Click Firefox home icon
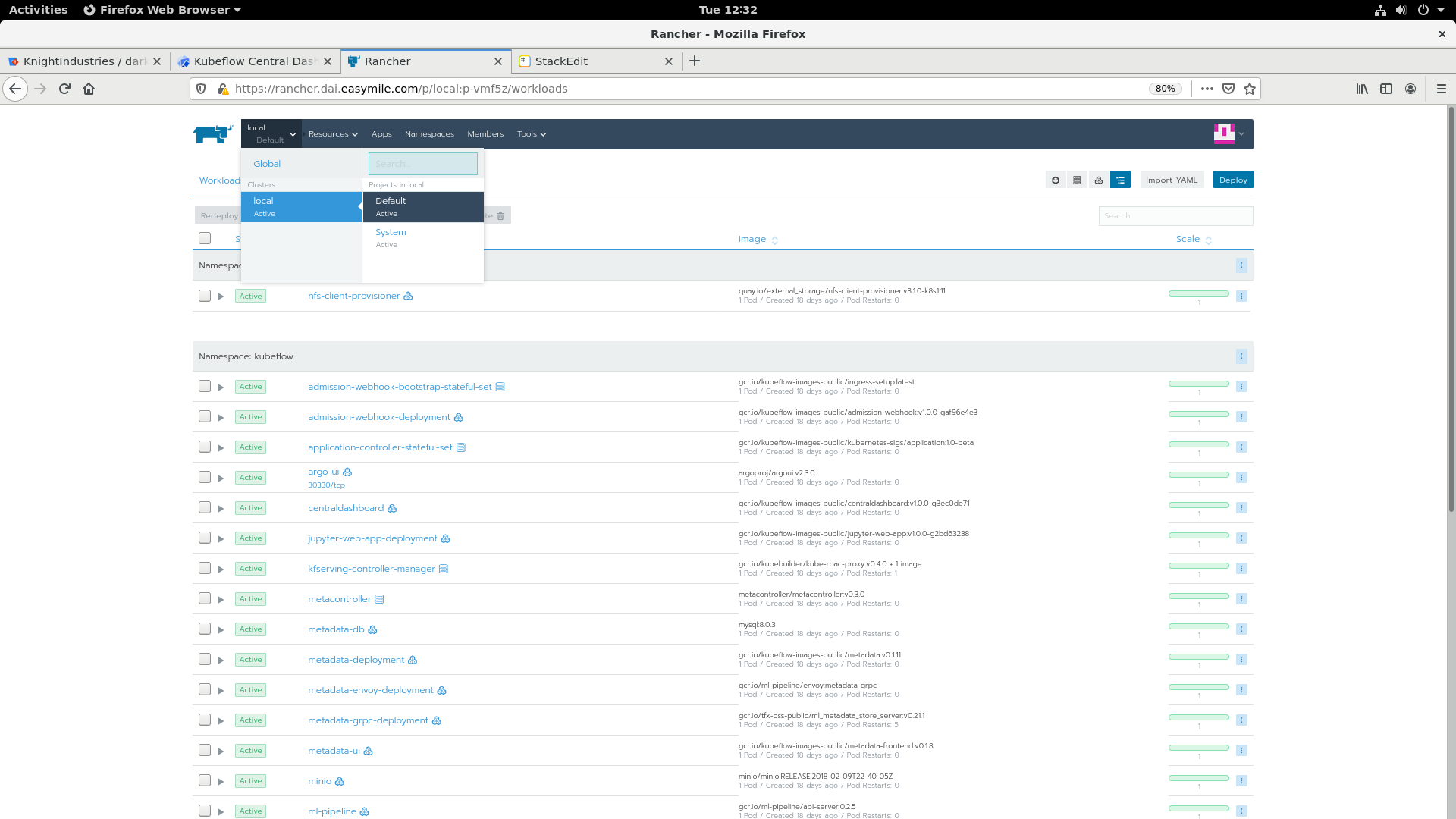 point(89,89)
